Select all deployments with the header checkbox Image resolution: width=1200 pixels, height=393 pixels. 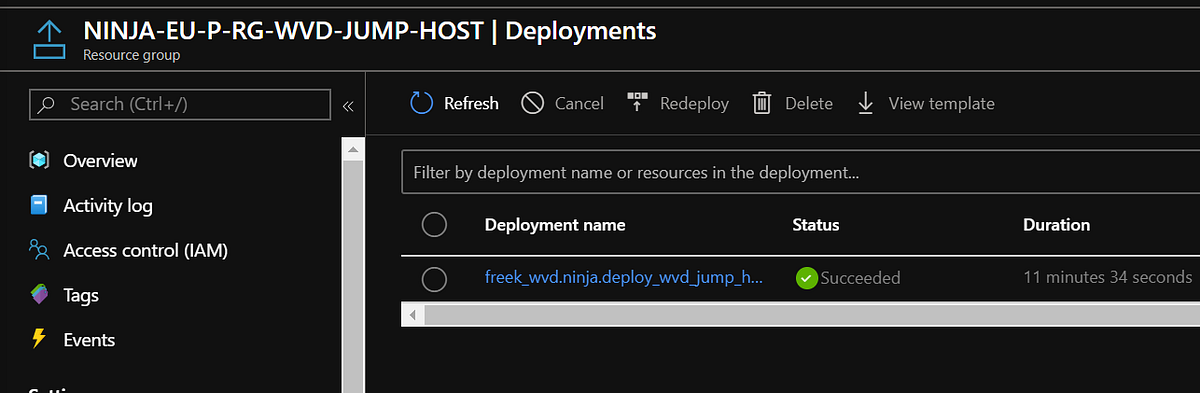(434, 225)
